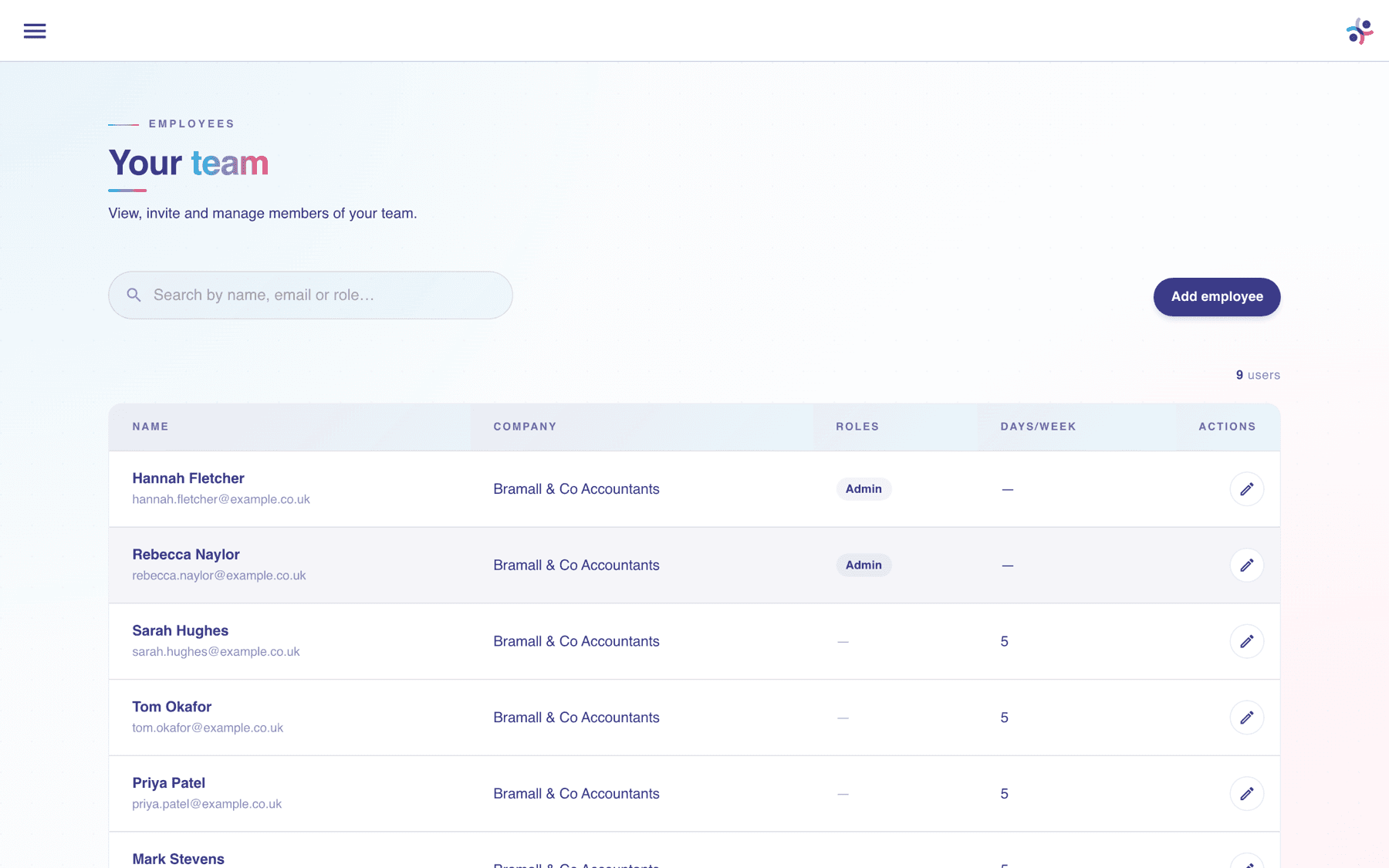
Task: Click hannah.fletcher@example.co.uk email
Action: (x=221, y=499)
